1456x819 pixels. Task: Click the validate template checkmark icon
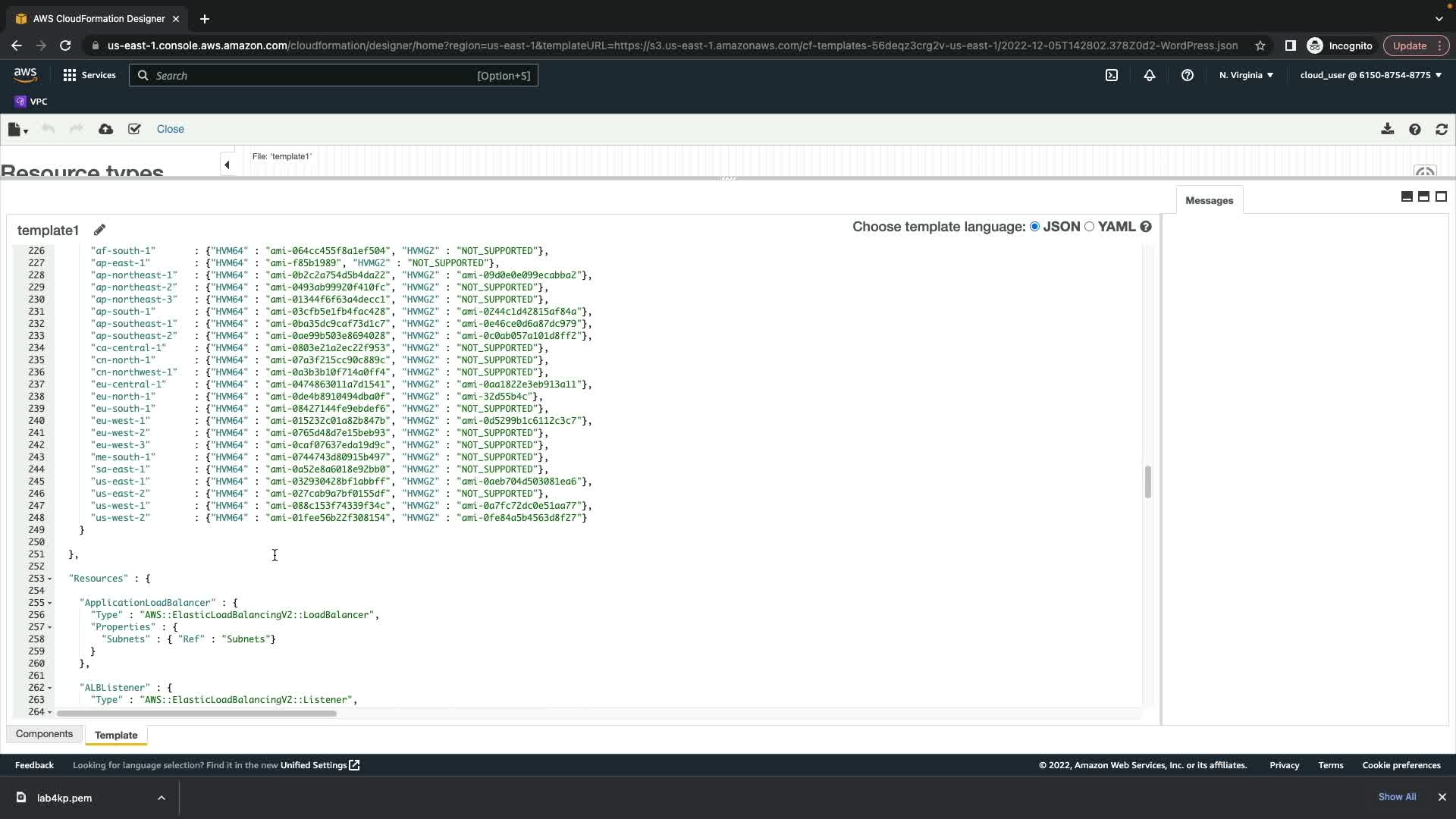(x=134, y=129)
